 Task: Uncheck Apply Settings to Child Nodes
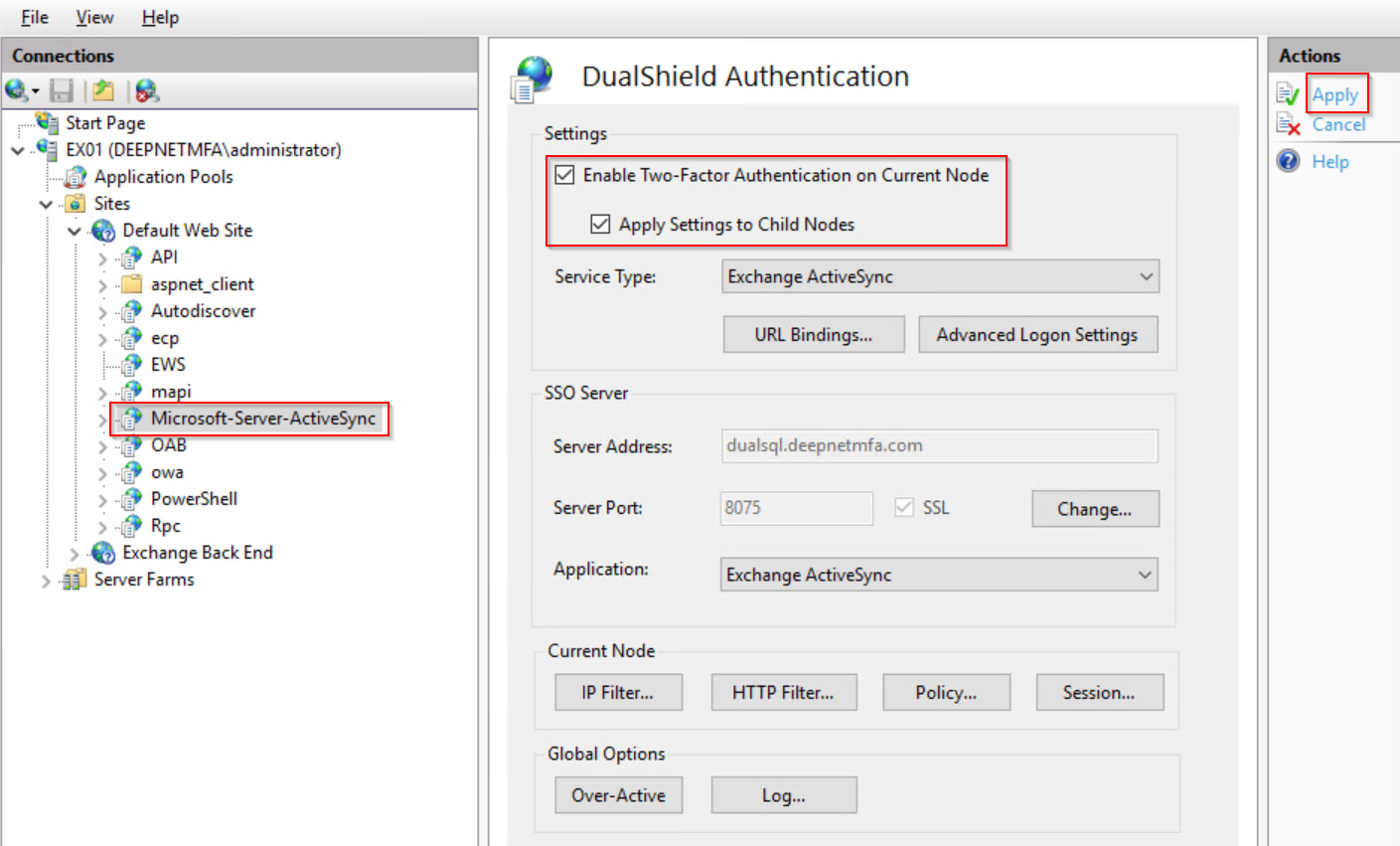600,225
